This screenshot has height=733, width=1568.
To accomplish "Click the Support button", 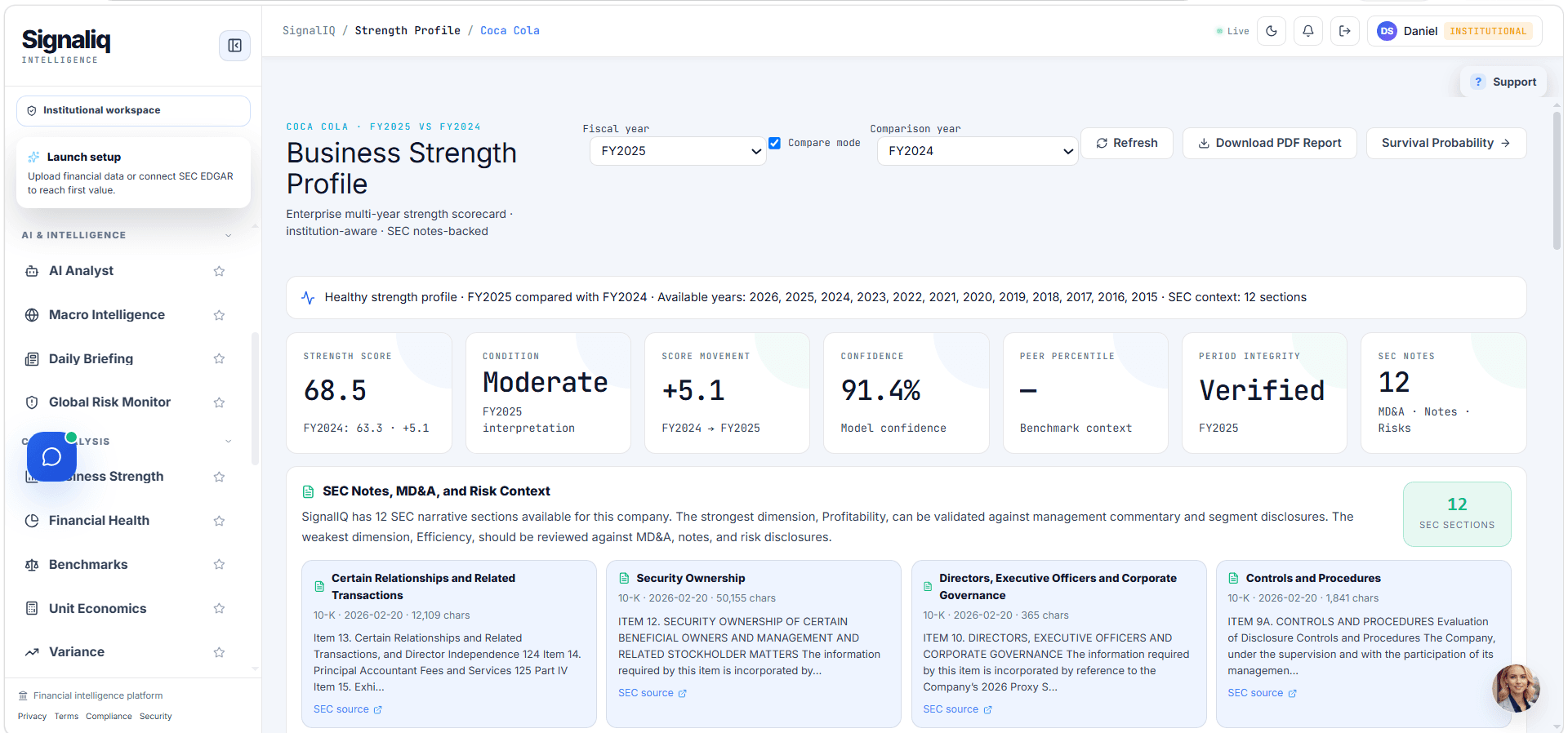I will [1503, 82].
